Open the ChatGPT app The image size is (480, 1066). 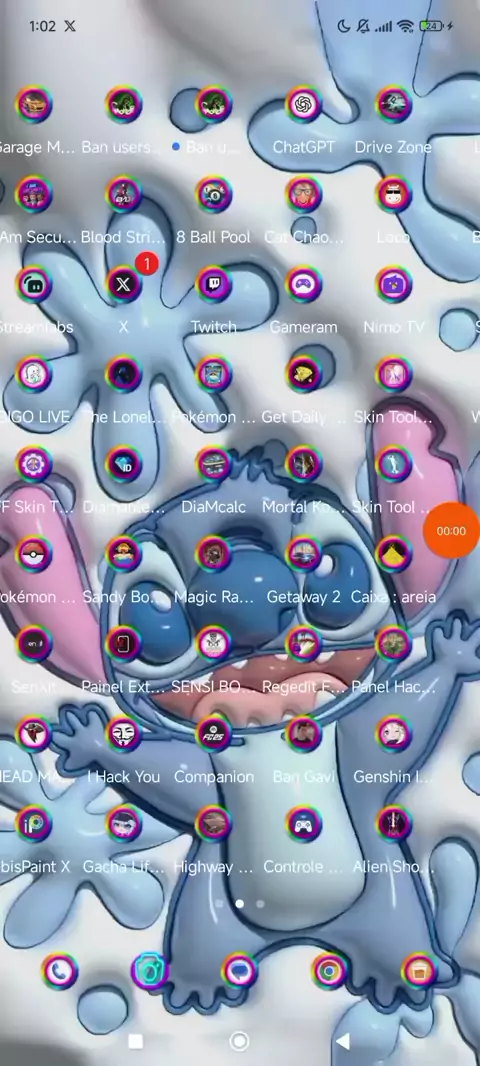[x=303, y=105]
